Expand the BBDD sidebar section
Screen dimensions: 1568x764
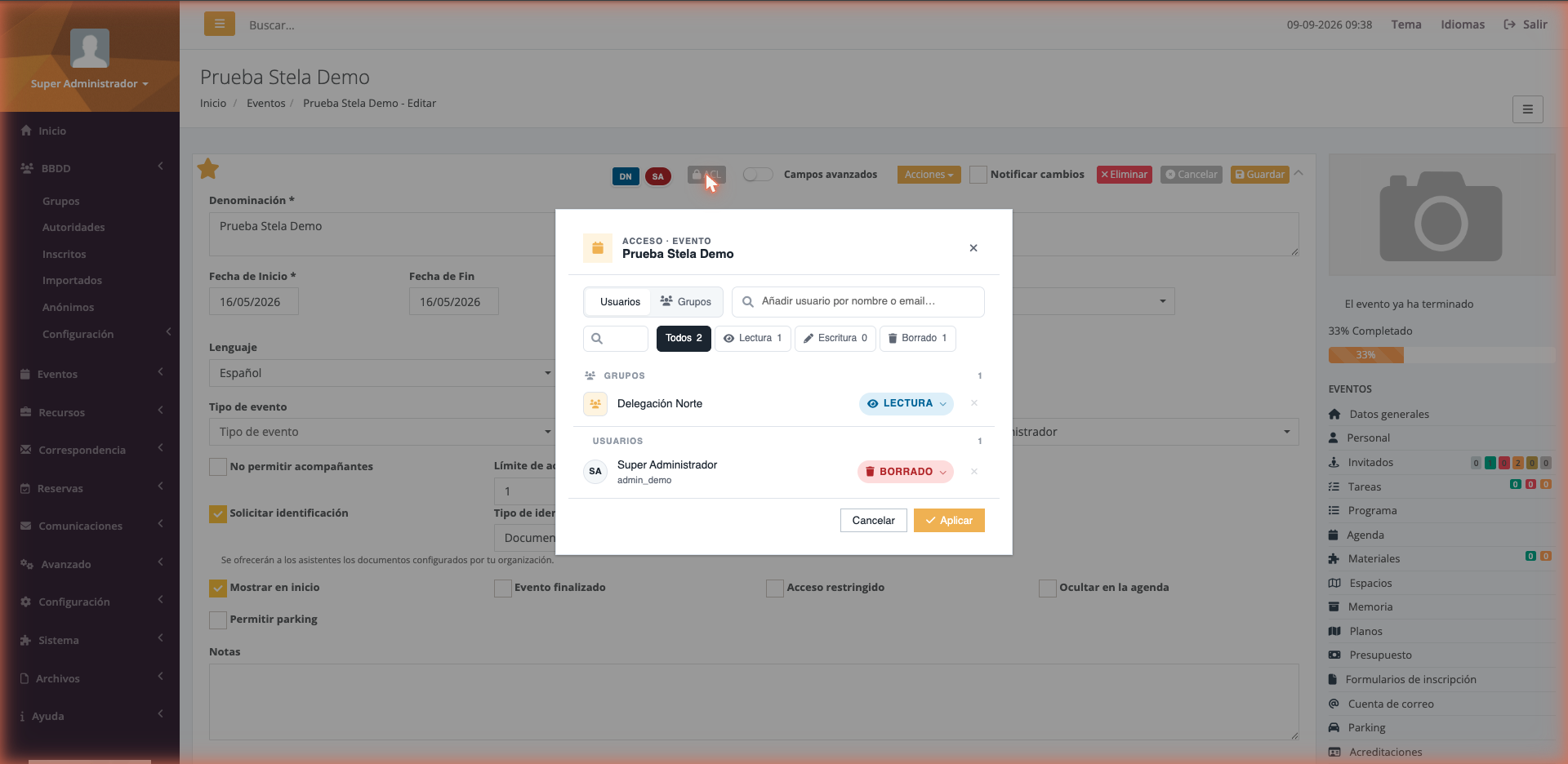coord(90,168)
